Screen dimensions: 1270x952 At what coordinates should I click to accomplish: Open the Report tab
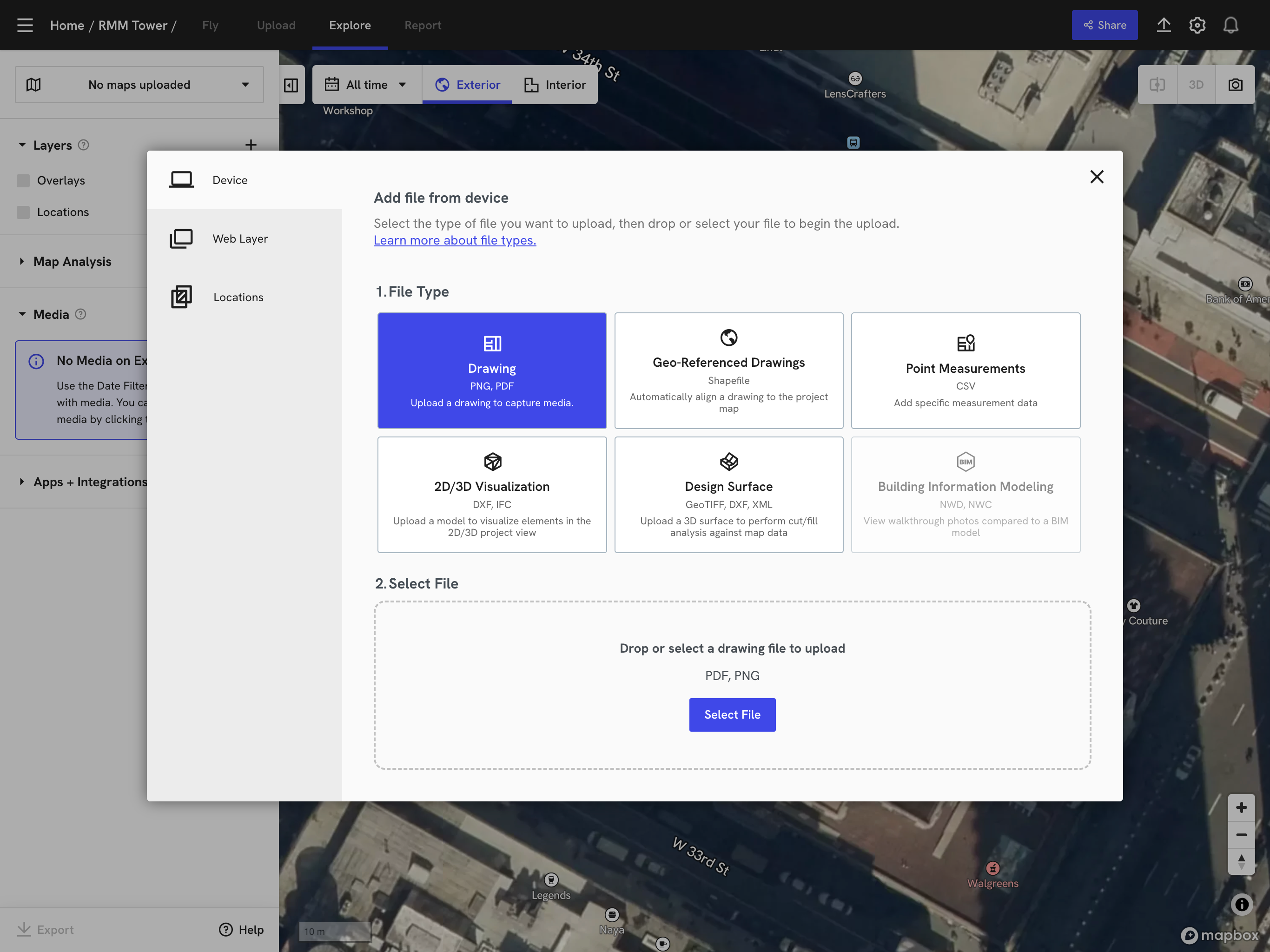(x=423, y=25)
